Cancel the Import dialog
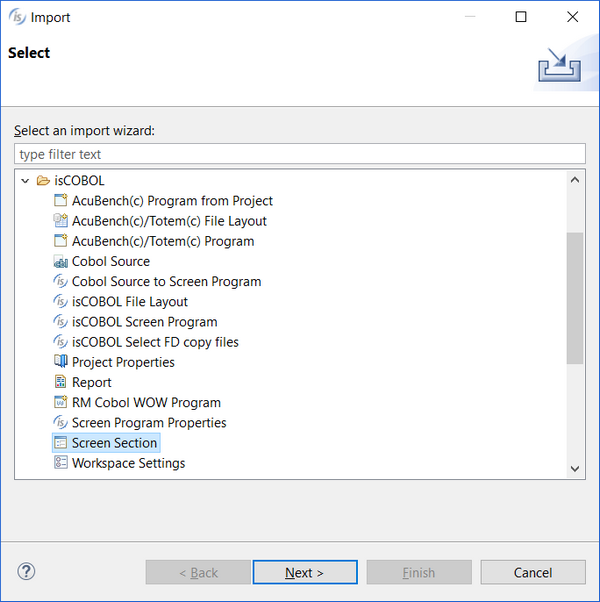Screen dimensions: 600x602 pos(533,572)
